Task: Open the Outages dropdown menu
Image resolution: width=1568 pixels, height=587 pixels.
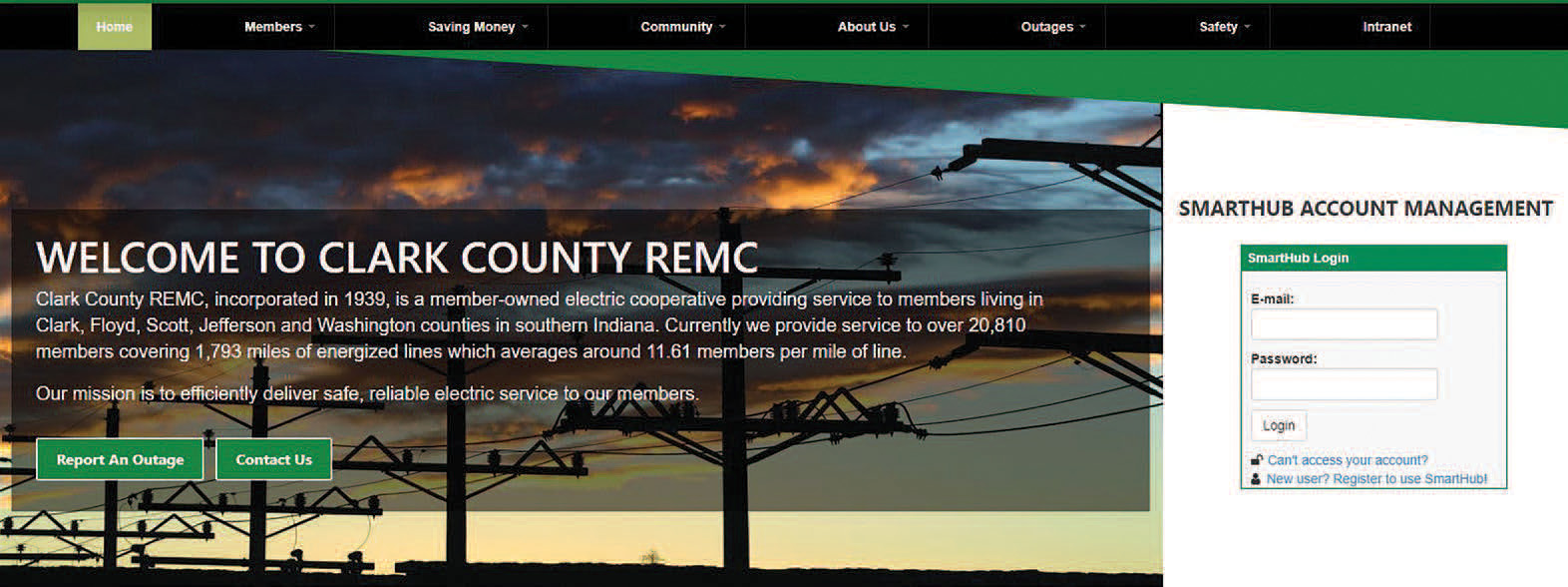Action: (x=1053, y=27)
